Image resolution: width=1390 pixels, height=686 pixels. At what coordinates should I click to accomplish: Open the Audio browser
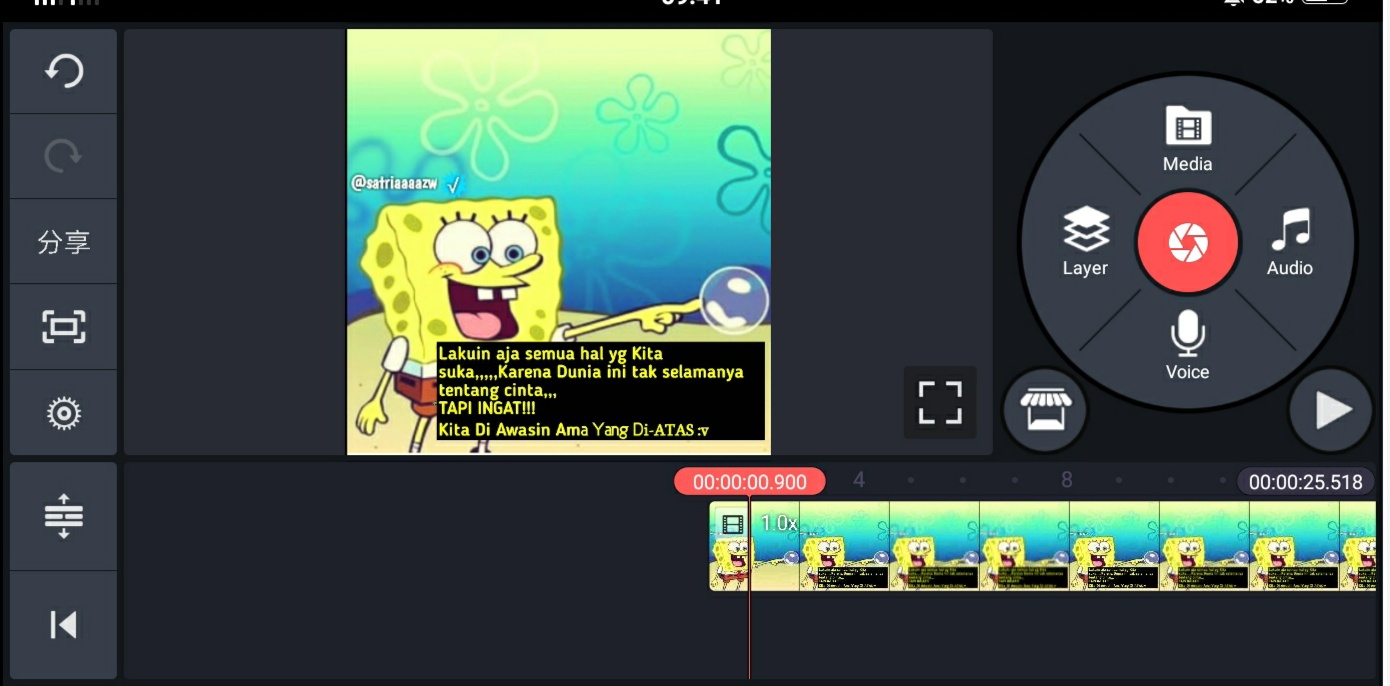1290,241
